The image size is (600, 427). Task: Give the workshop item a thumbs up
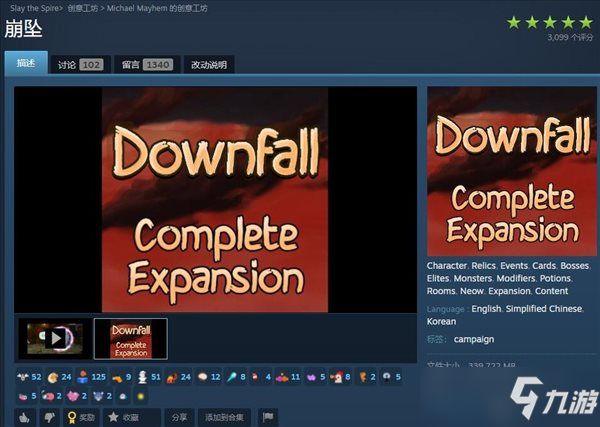25,417
